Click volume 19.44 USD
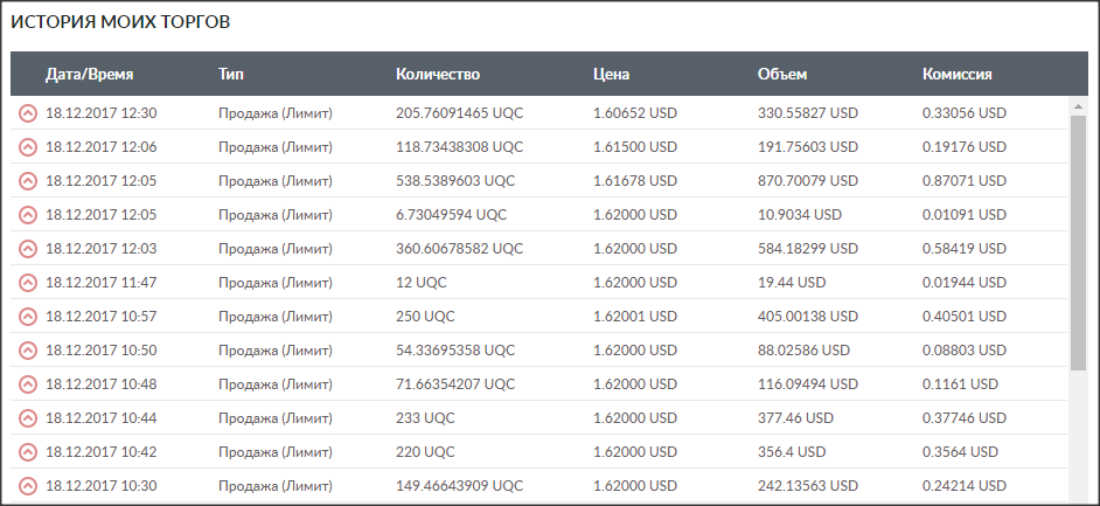Viewport: 1100px width, 506px height. coord(791,282)
